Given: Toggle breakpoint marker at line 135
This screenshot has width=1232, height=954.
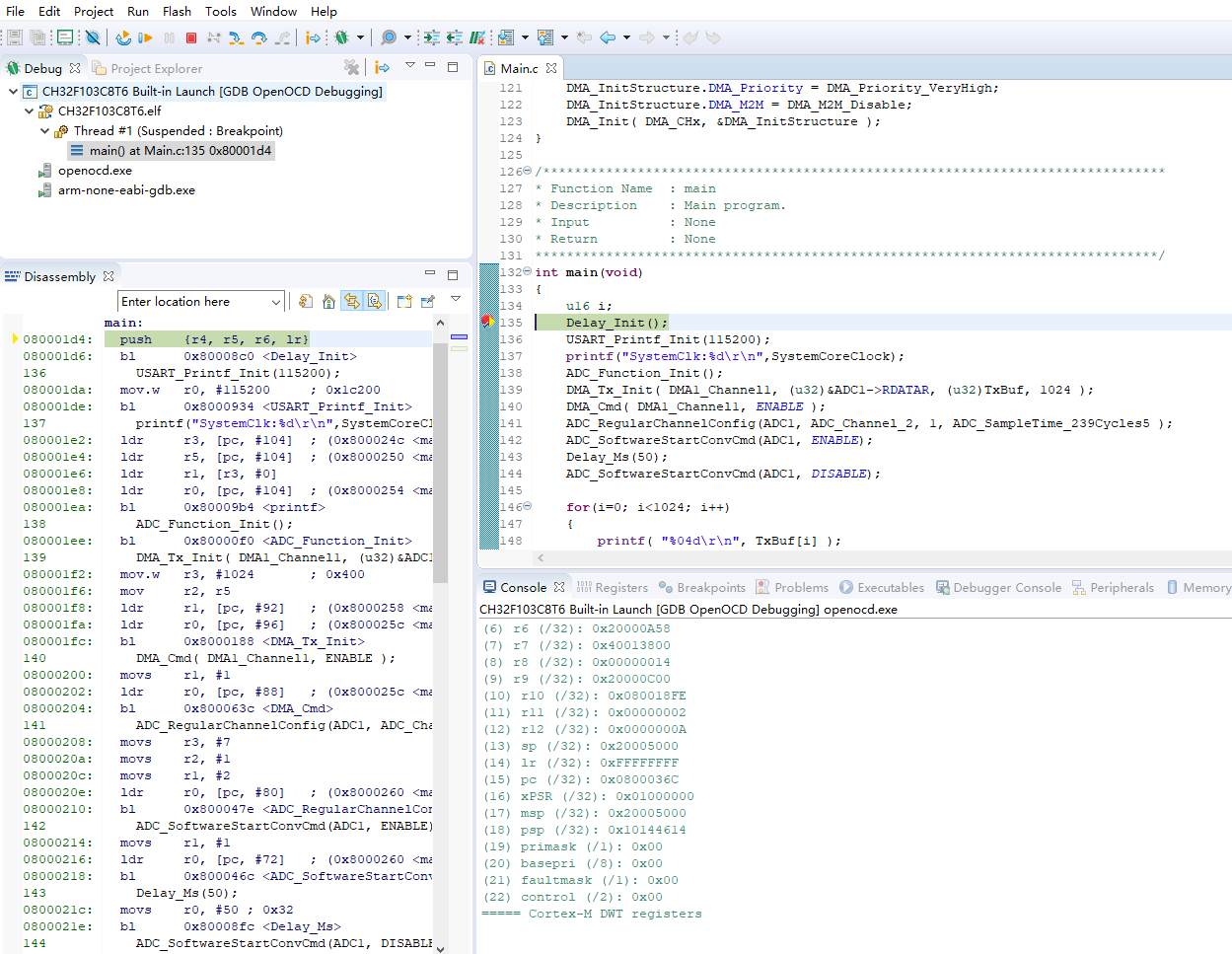Looking at the screenshot, I should (x=487, y=323).
